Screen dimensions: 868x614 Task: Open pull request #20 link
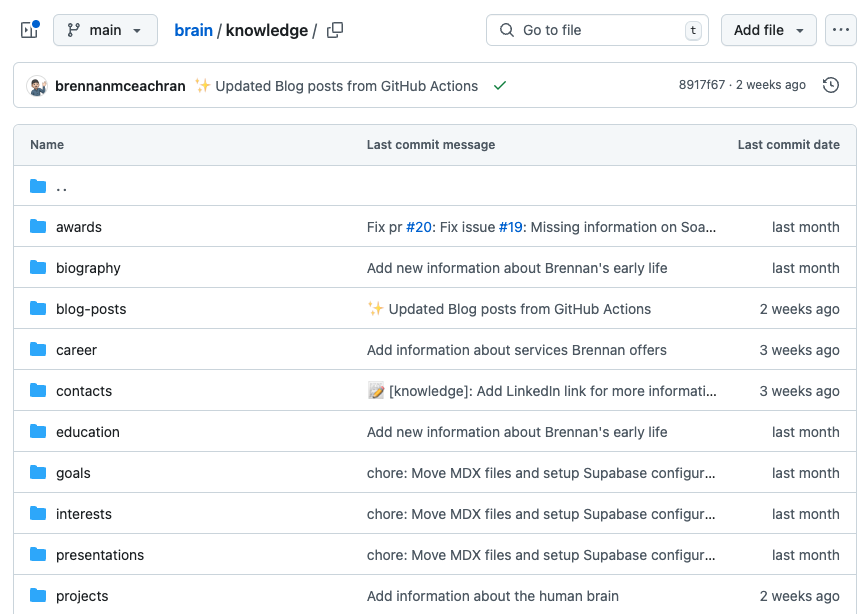[417, 227]
